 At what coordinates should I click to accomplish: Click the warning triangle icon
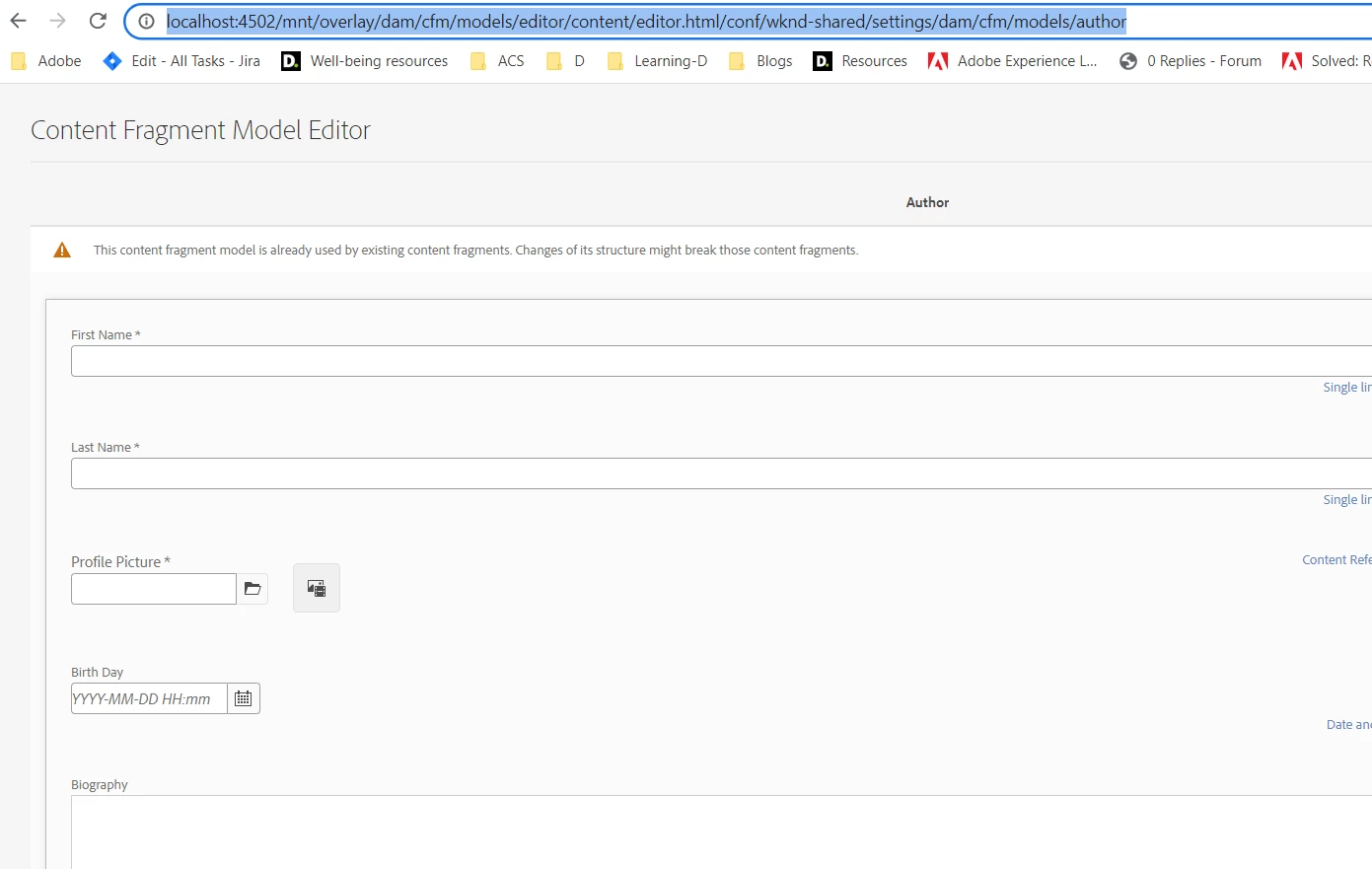62,251
